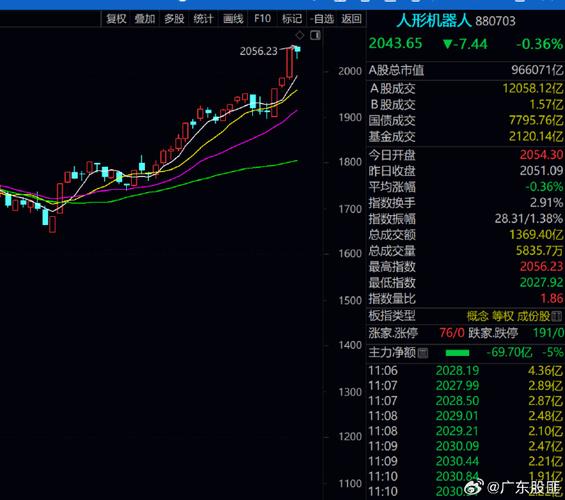Click the small icon beside 主力净额
Image resolution: width=565 pixels, height=500 pixels.
click(423, 353)
